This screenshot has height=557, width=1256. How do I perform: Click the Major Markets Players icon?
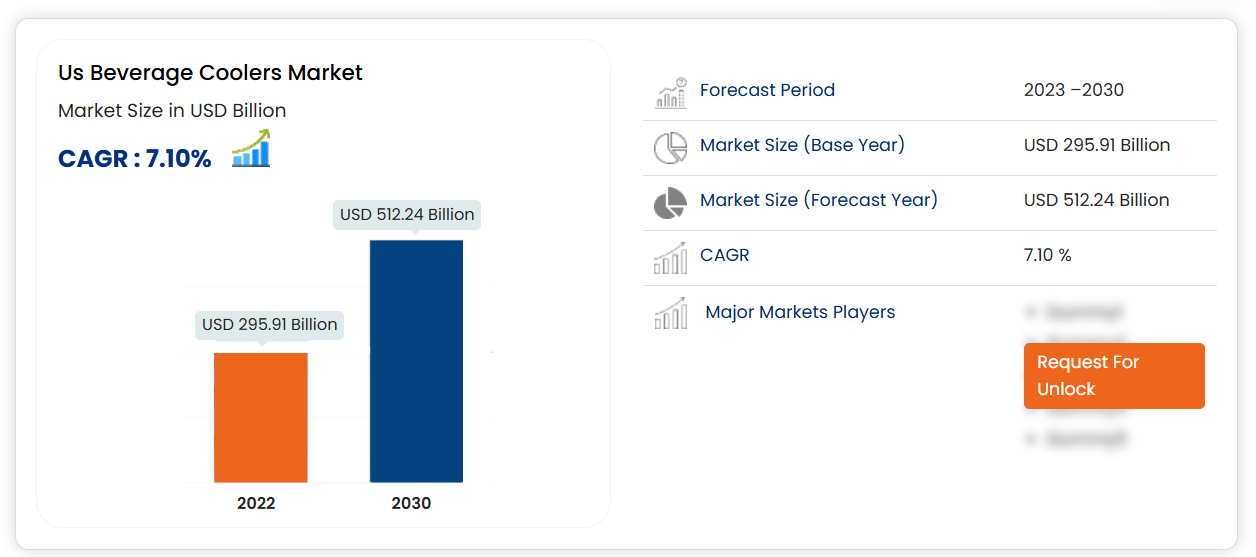[x=670, y=313]
